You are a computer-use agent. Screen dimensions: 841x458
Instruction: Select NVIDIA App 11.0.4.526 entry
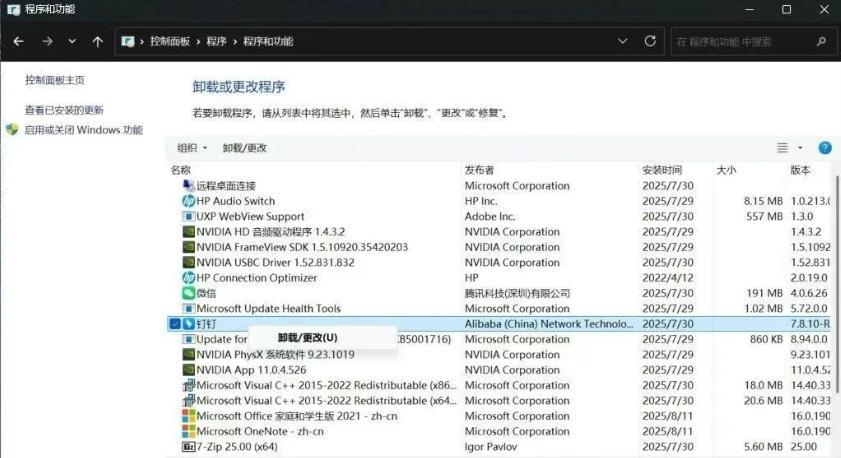point(251,370)
